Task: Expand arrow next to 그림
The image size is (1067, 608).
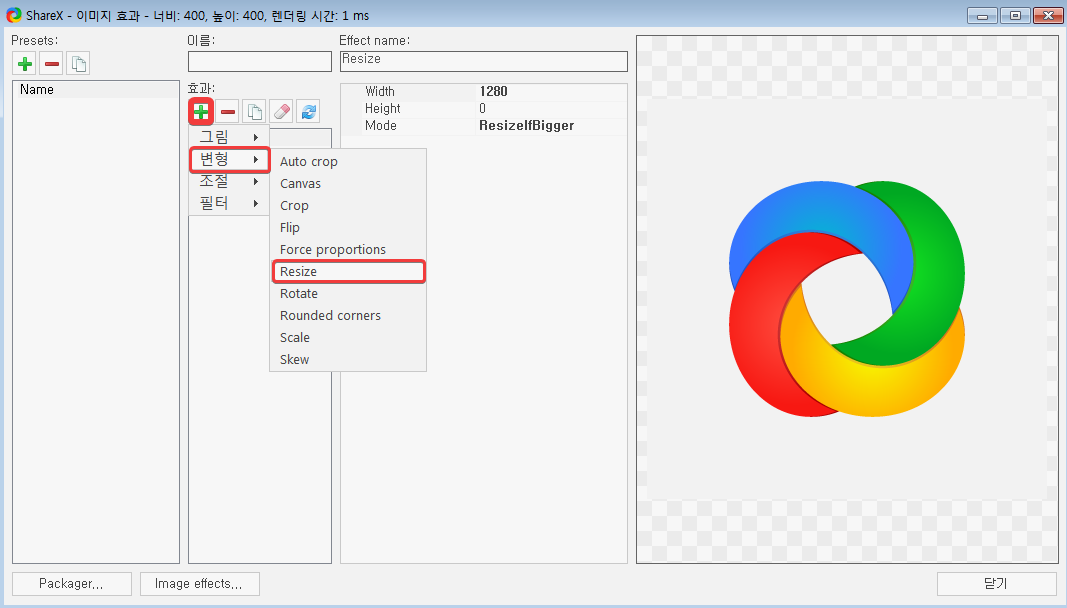Action: [256, 138]
